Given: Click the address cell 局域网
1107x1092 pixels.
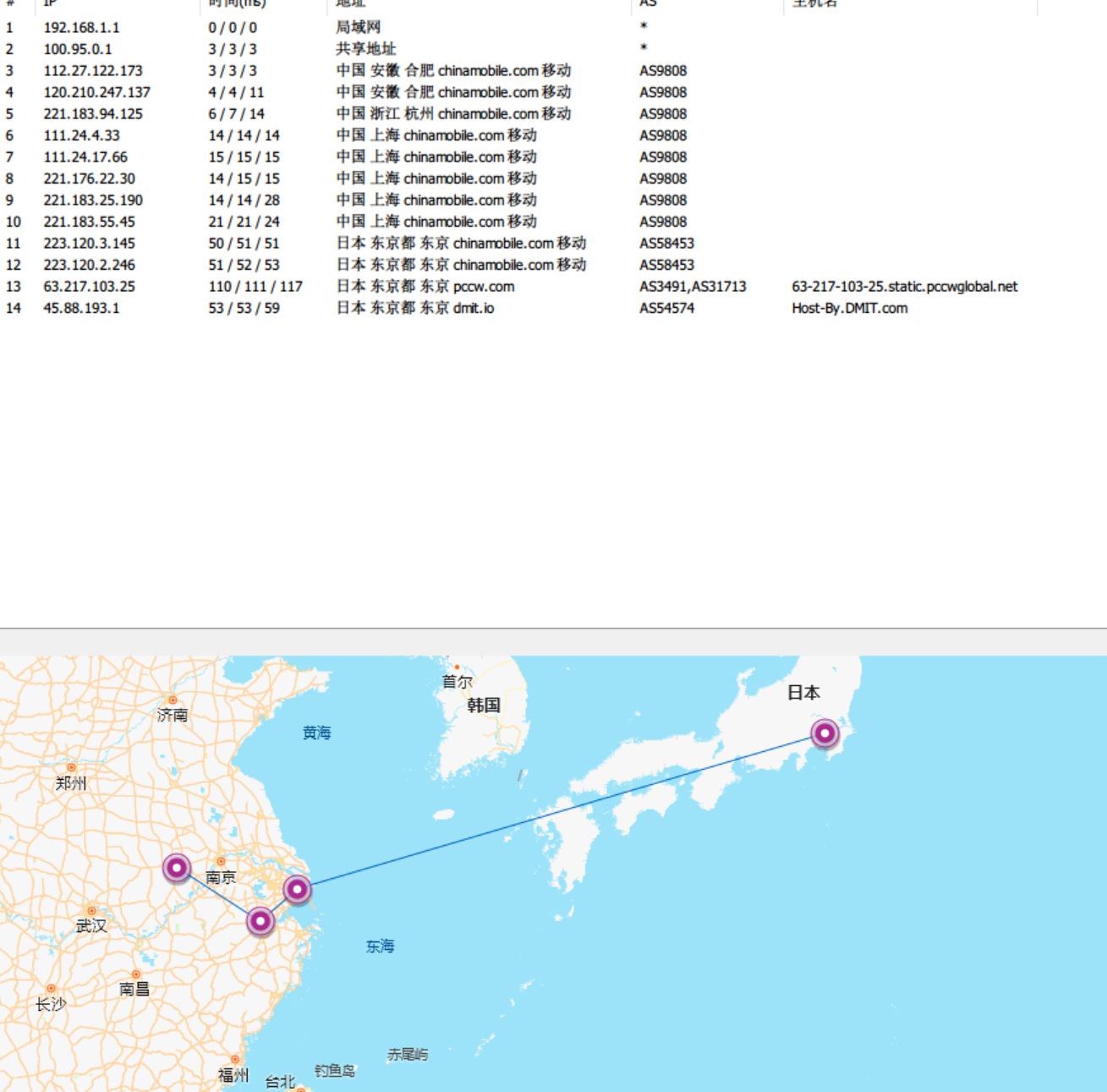Looking at the screenshot, I should point(358,28).
